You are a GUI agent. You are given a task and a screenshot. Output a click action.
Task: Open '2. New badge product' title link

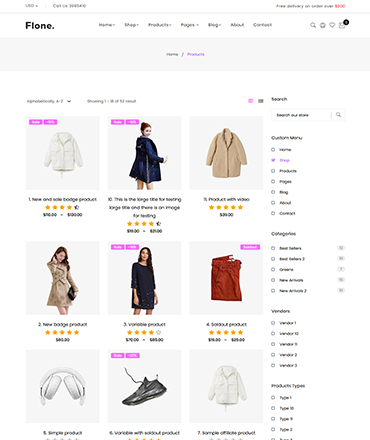62,324
